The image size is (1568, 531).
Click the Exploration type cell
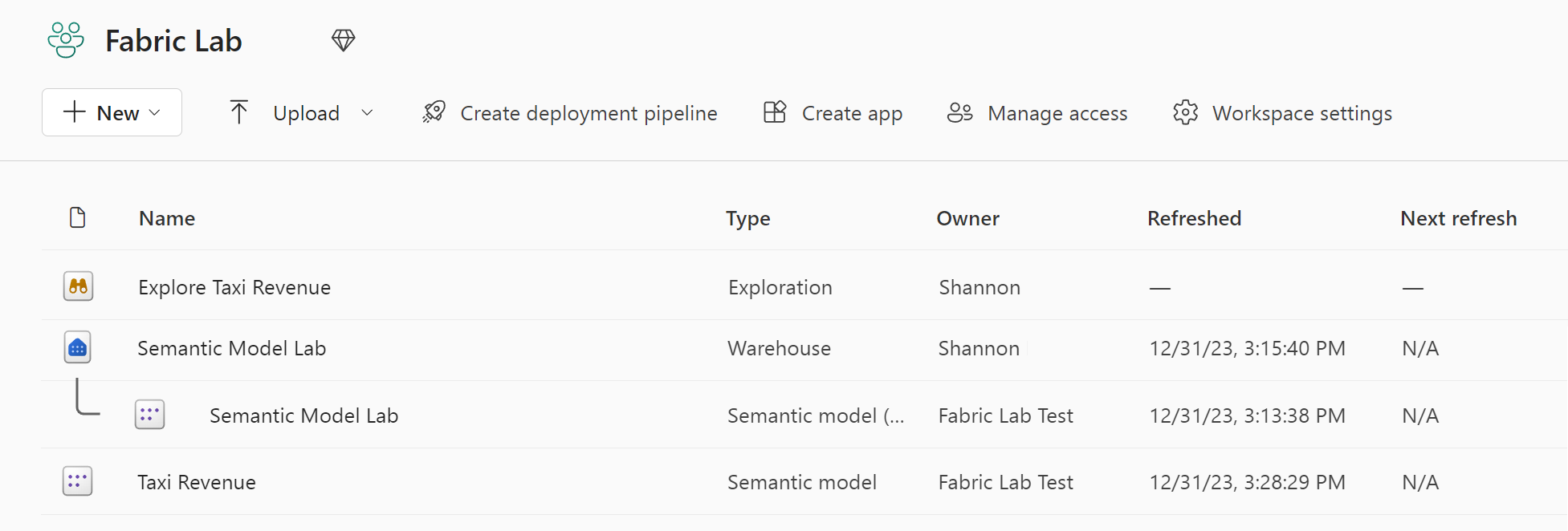tap(780, 287)
